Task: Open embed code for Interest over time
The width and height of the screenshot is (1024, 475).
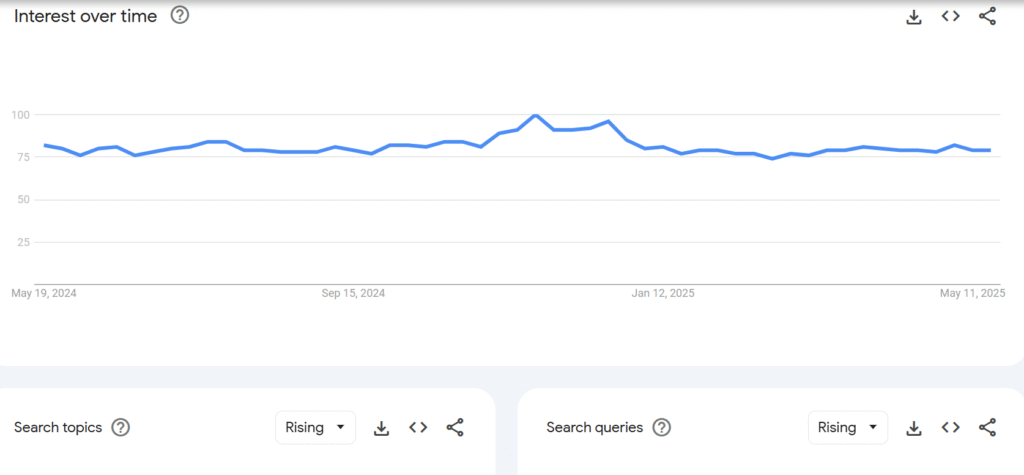Action: [950, 16]
